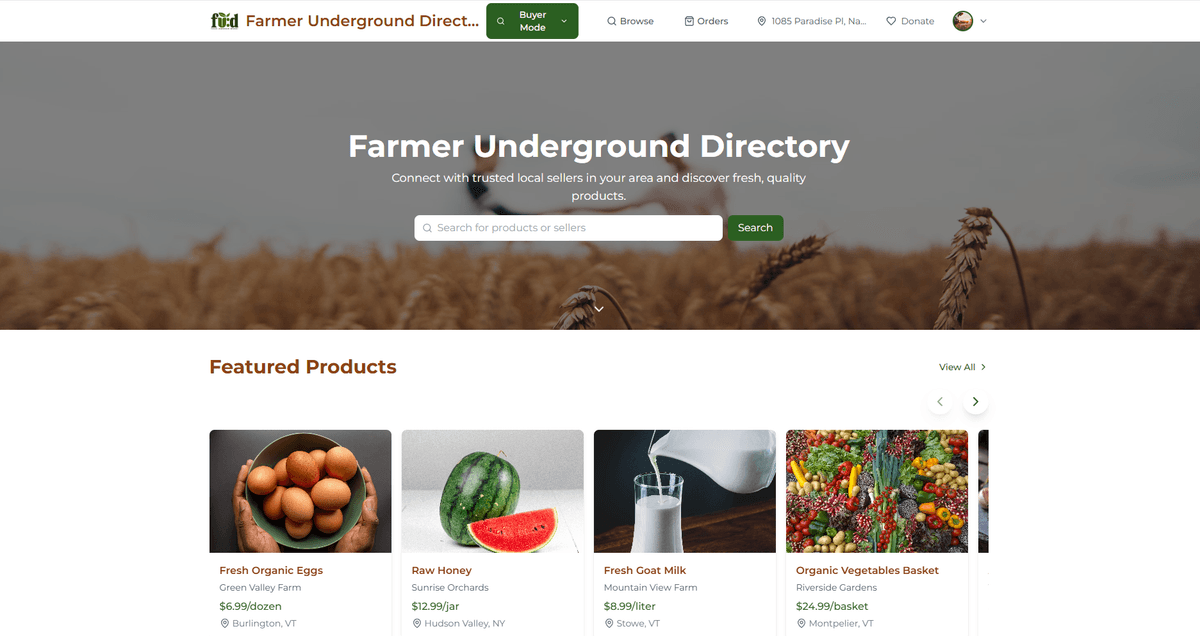Click the green Search button

tap(755, 228)
